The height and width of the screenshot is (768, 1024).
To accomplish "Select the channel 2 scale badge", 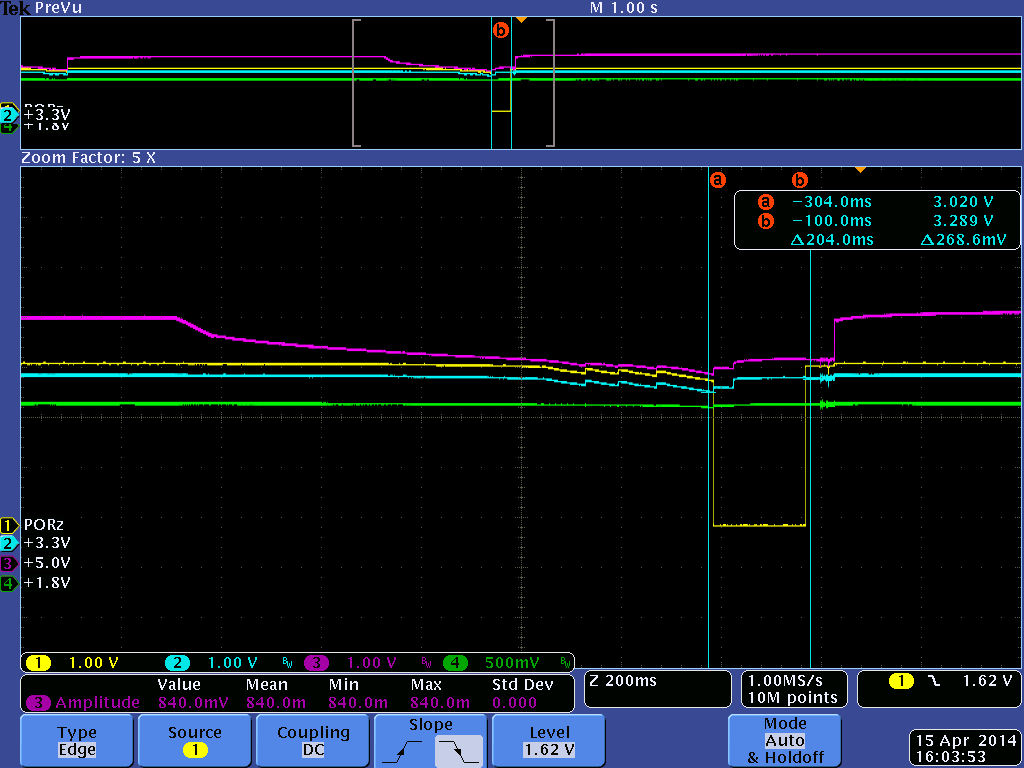I will [x=177, y=663].
